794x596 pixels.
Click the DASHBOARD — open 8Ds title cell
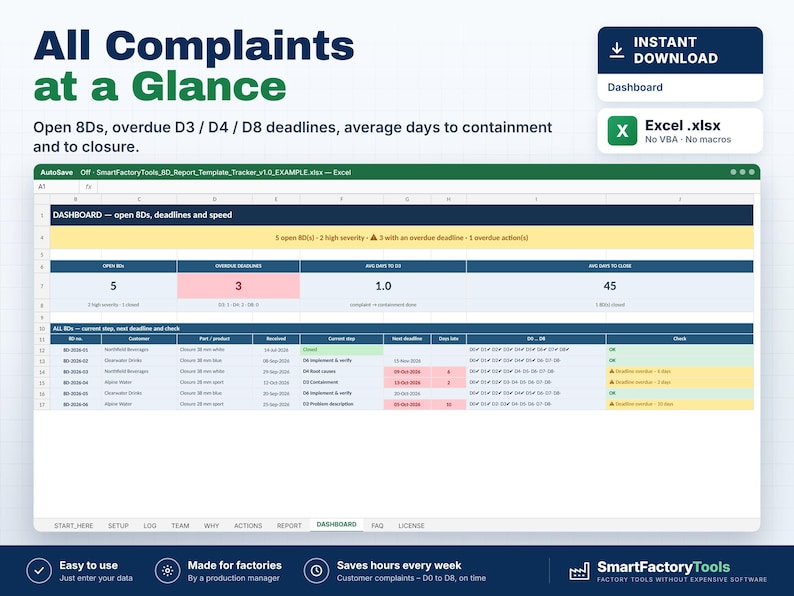[x=402, y=215]
